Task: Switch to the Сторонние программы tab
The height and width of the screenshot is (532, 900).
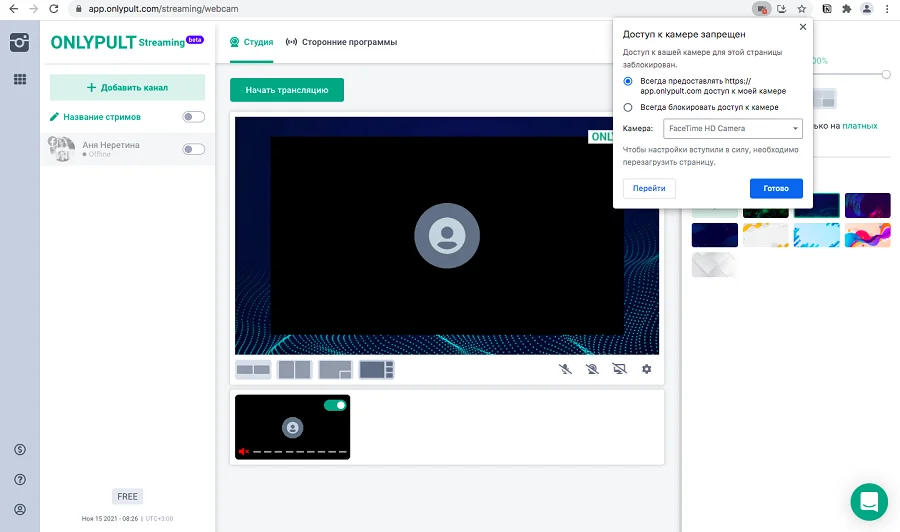Action: [341, 42]
